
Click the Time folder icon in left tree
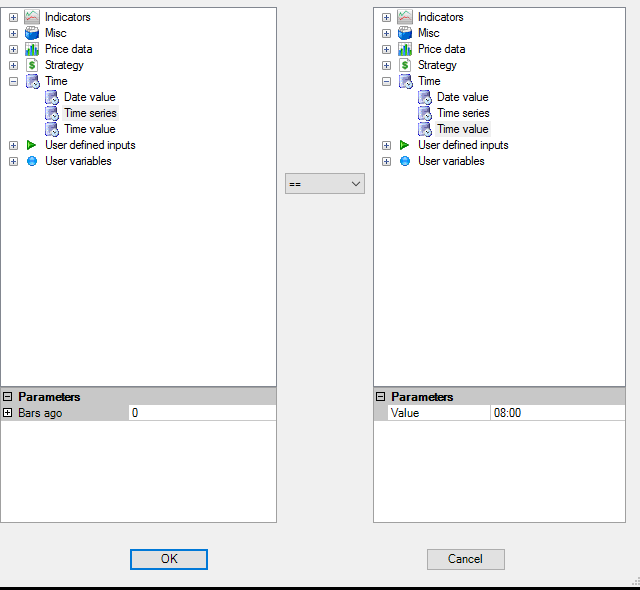coord(33,81)
